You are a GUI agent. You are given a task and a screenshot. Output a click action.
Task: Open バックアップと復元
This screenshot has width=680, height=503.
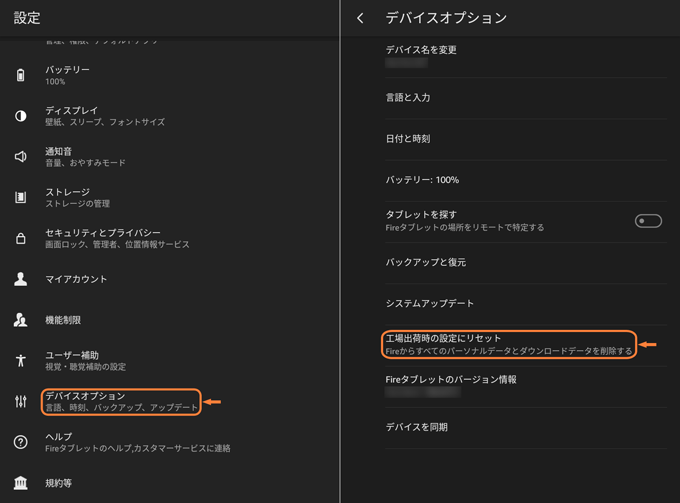526,263
